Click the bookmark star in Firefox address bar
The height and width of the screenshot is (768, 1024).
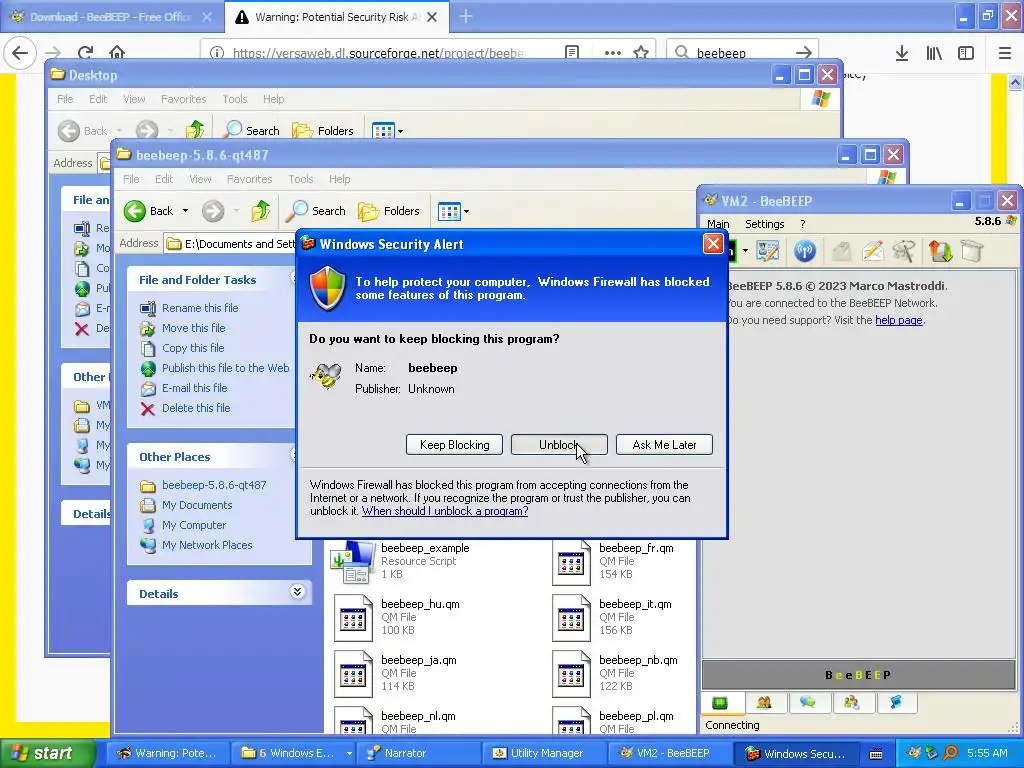641,53
